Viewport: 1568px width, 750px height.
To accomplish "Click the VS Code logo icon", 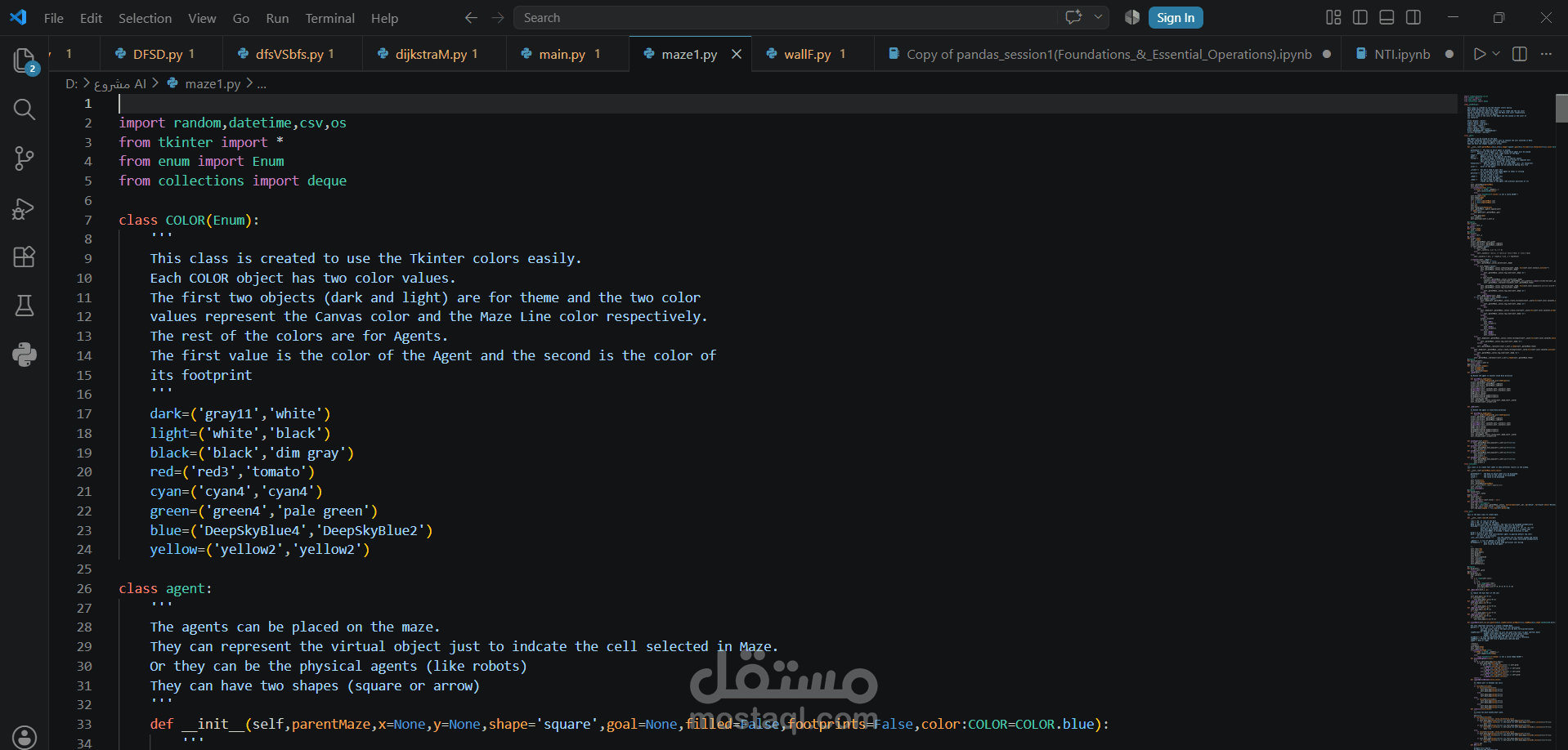I will pyautogui.click(x=18, y=17).
